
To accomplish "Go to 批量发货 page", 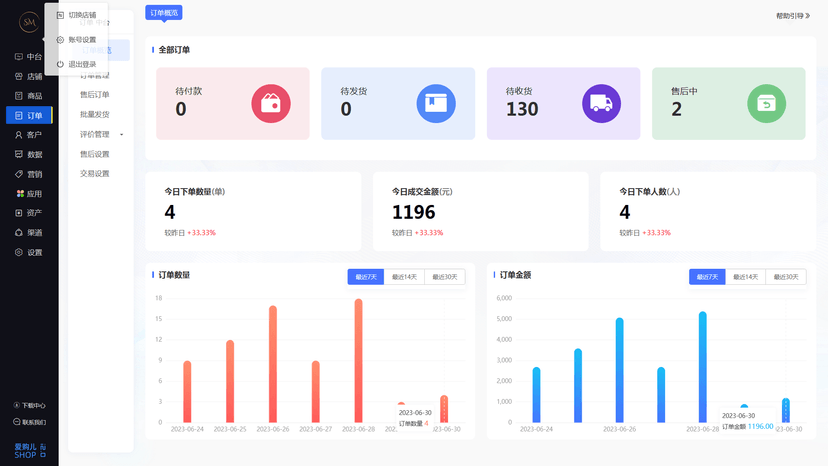I will (95, 114).
